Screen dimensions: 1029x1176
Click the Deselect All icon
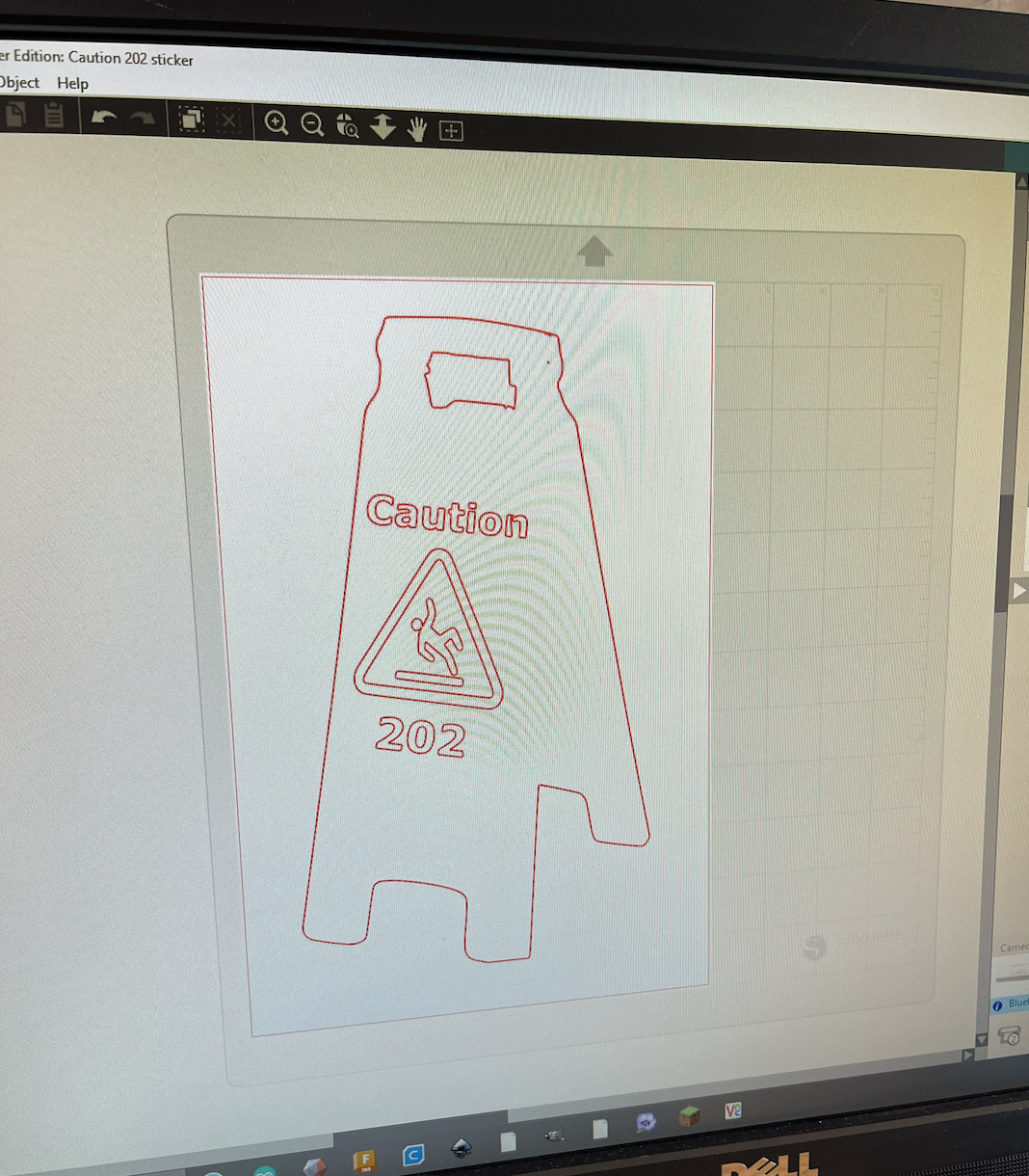point(228,120)
